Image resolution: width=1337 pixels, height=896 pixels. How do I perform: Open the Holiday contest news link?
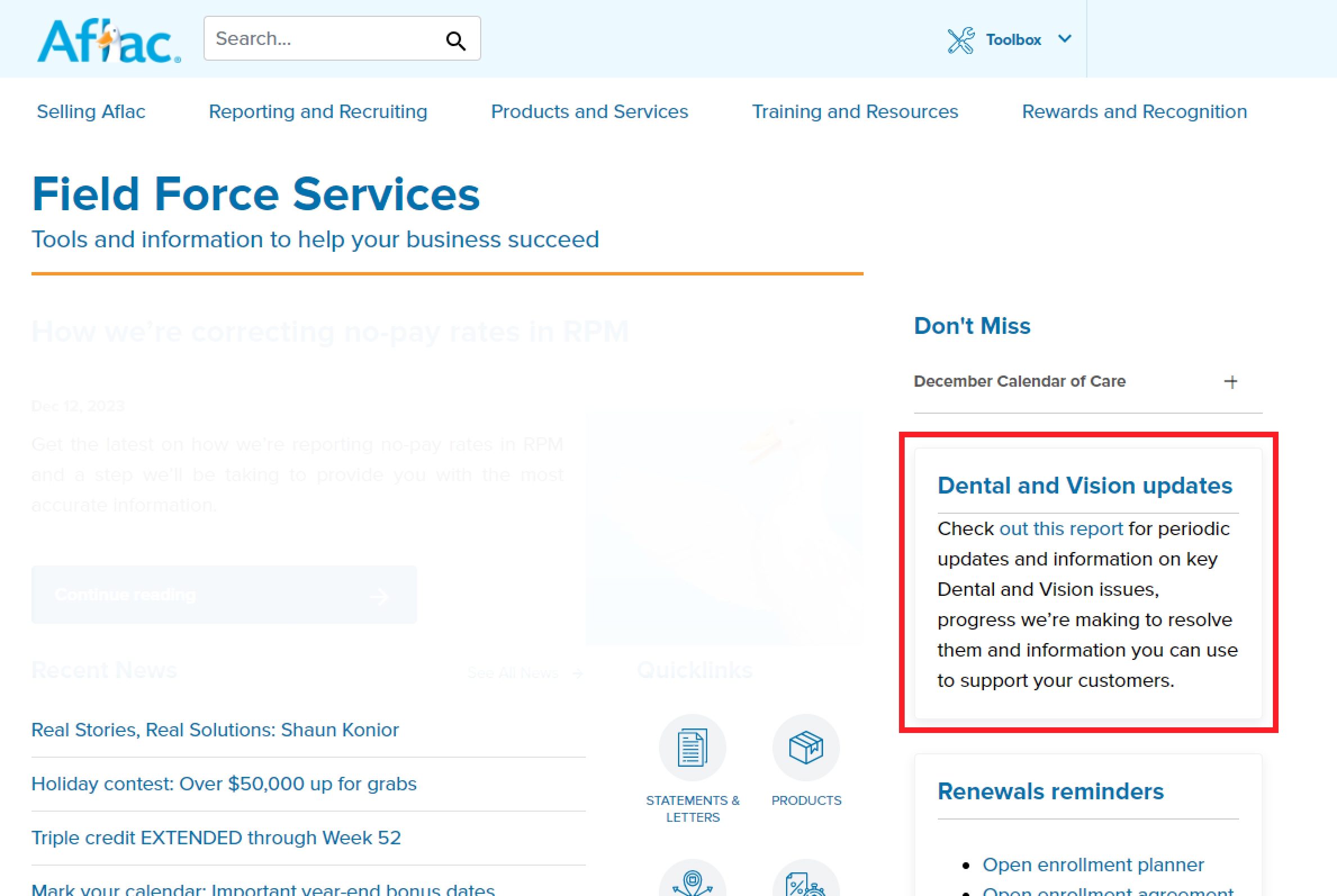(x=224, y=784)
